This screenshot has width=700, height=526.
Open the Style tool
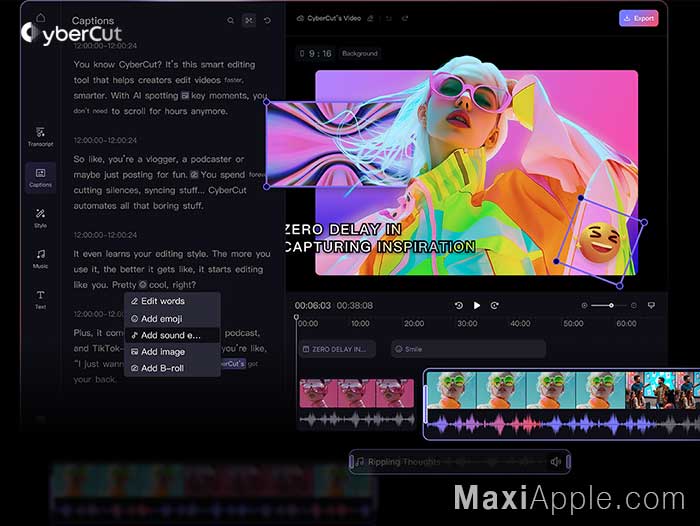(40, 218)
